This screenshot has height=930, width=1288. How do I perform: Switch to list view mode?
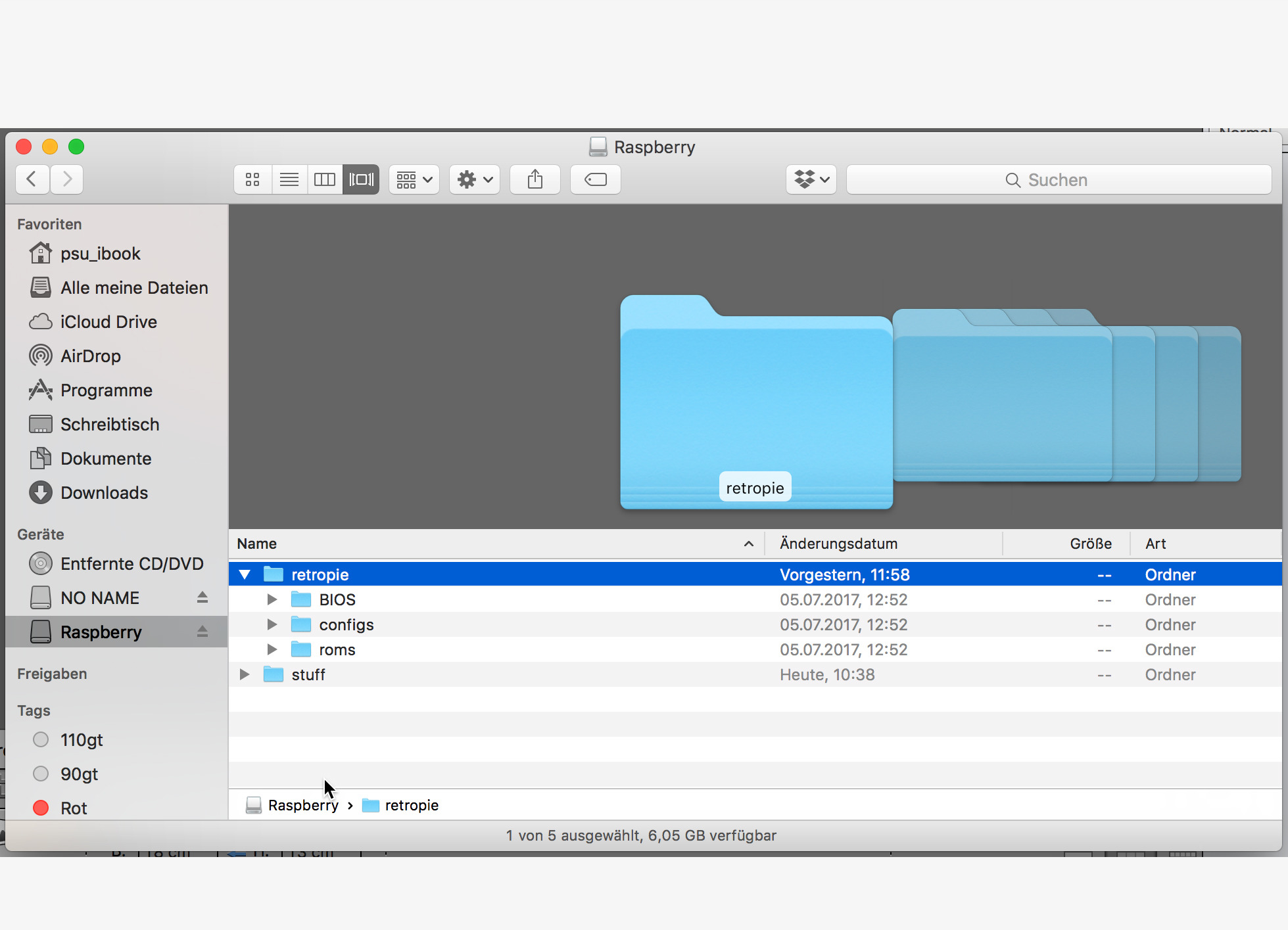coord(289,179)
